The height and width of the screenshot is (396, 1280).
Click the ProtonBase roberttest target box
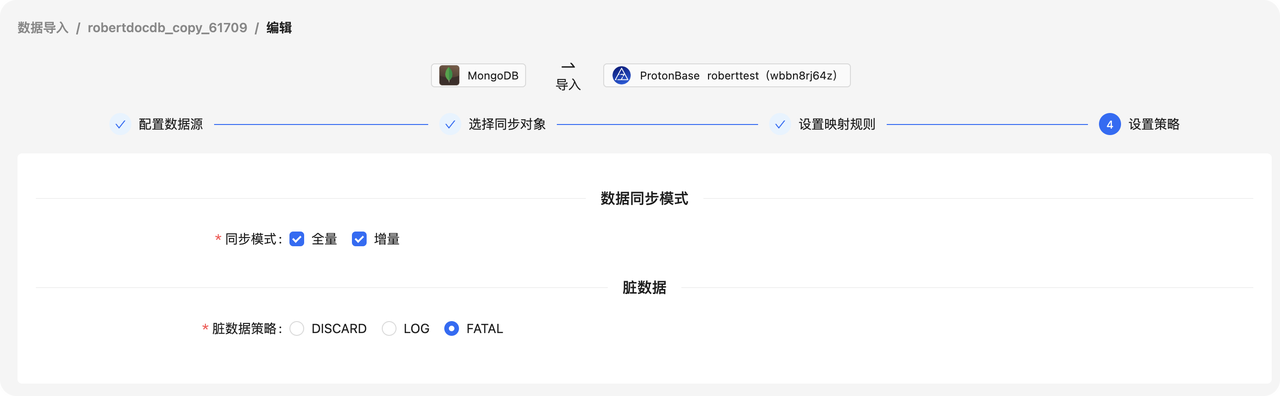click(727, 75)
